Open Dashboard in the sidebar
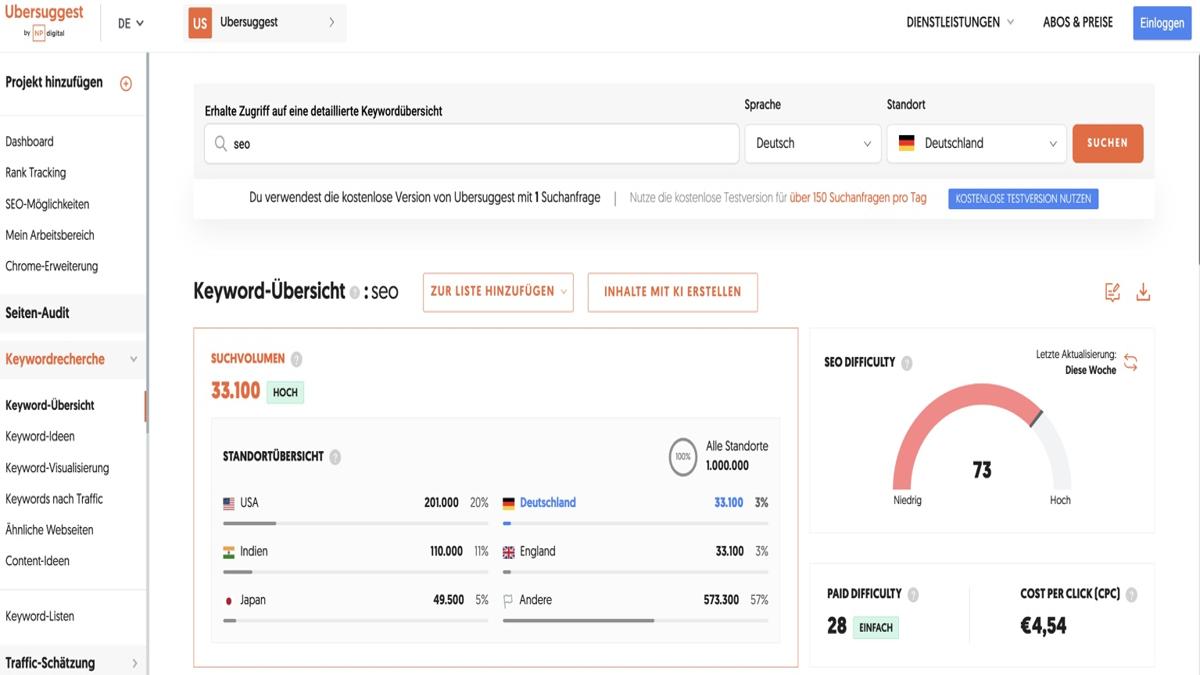 coord(30,142)
